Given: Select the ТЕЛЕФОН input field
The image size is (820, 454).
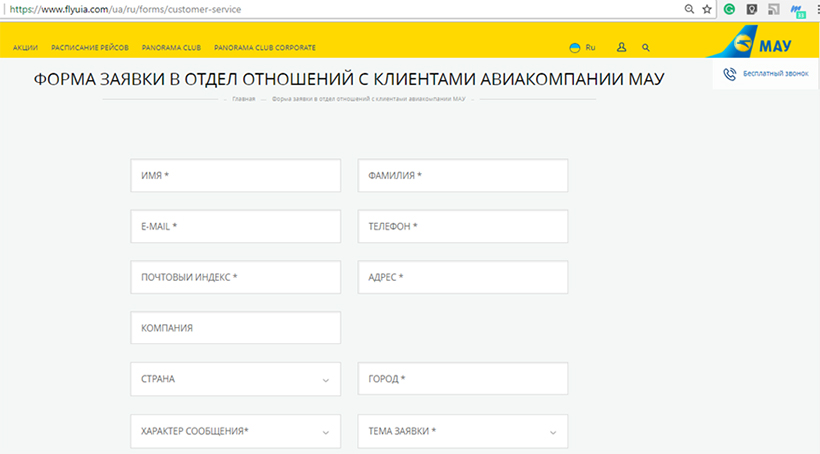Looking at the screenshot, I should (x=462, y=226).
